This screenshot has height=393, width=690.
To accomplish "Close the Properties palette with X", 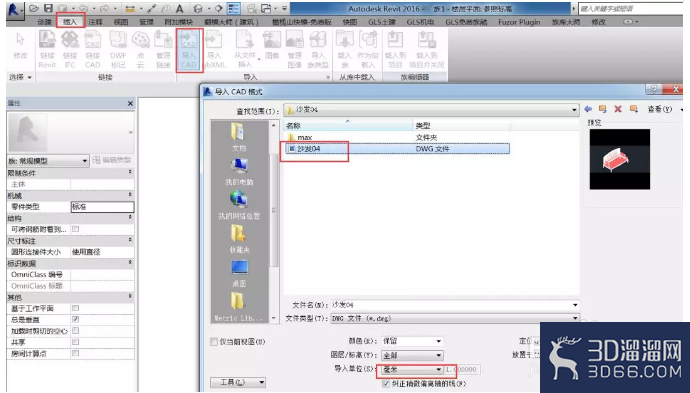I will tap(130, 103).
